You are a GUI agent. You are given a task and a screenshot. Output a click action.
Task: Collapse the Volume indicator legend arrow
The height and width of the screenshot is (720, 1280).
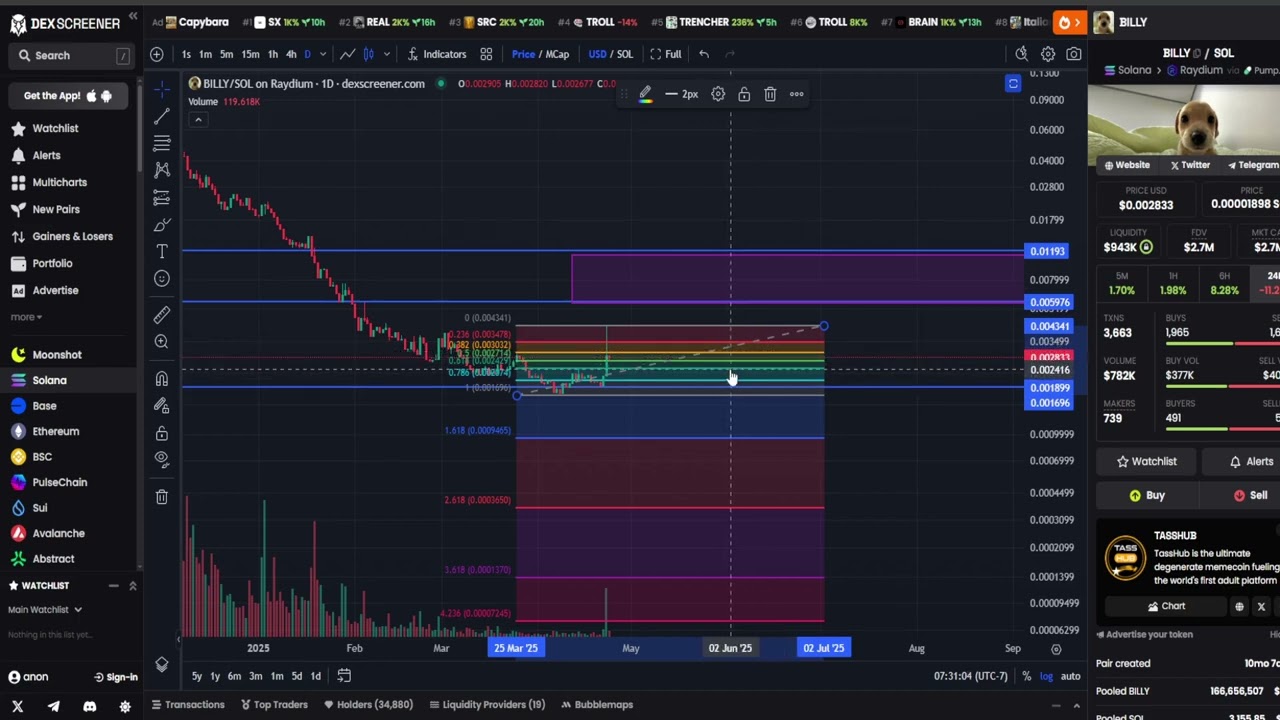(198, 120)
